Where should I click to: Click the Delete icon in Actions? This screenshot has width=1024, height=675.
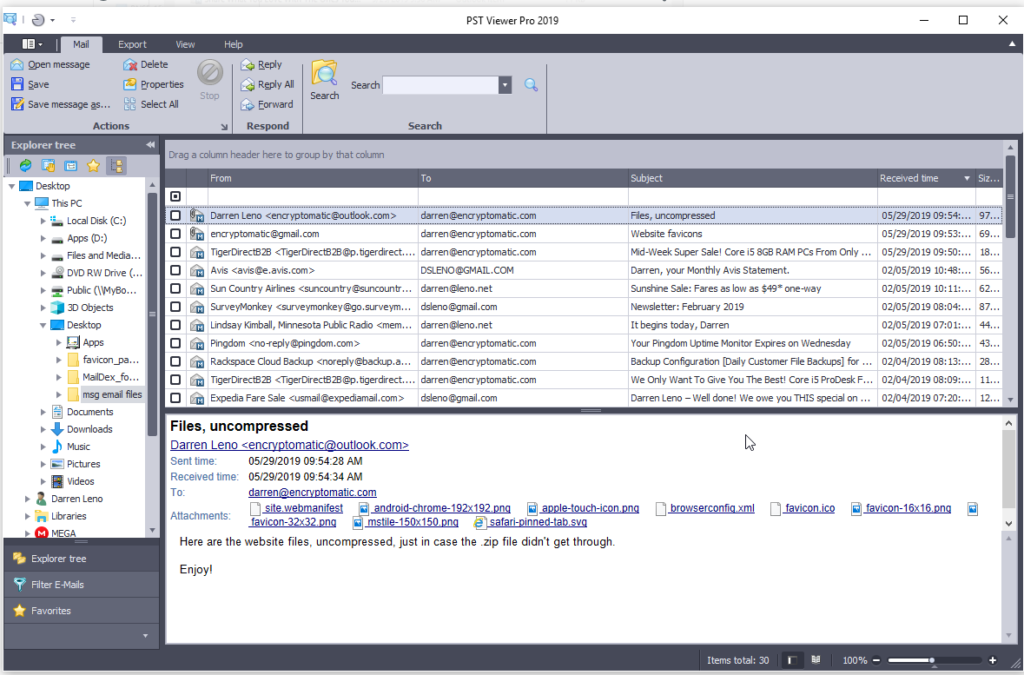(130, 65)
